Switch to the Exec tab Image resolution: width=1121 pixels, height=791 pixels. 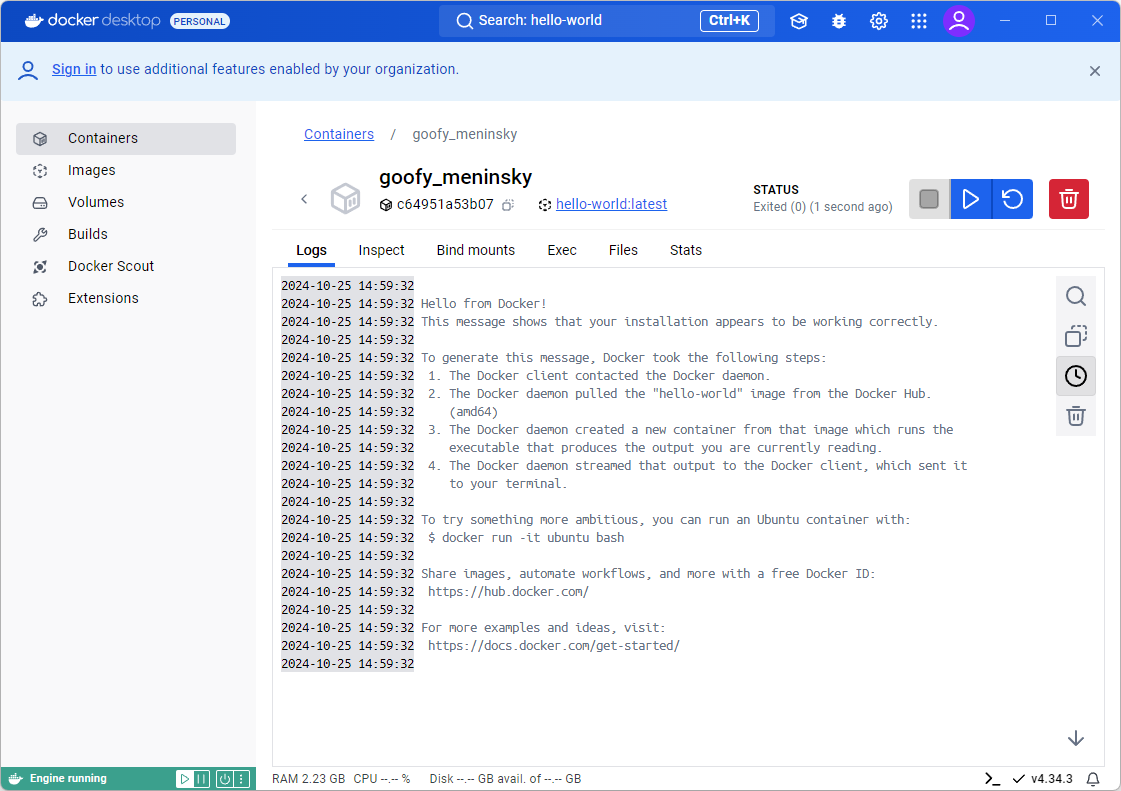click(562, 250)
